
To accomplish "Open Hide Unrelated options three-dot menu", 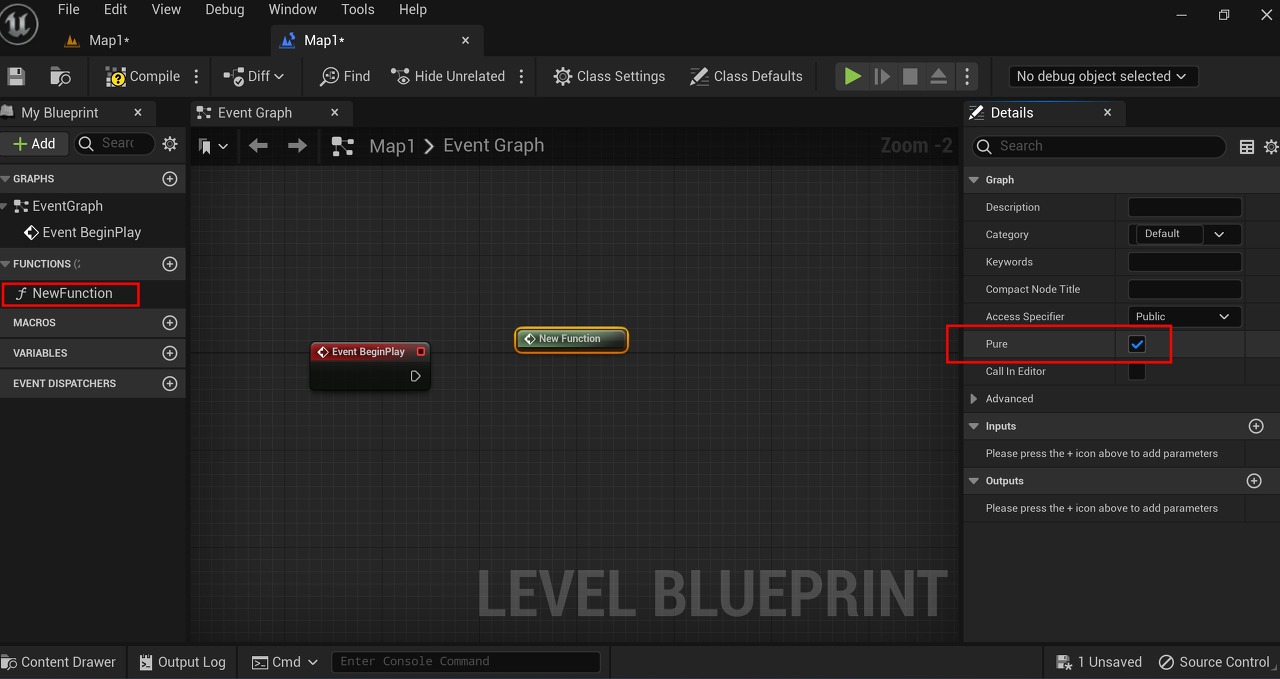I will pos(521,76).
